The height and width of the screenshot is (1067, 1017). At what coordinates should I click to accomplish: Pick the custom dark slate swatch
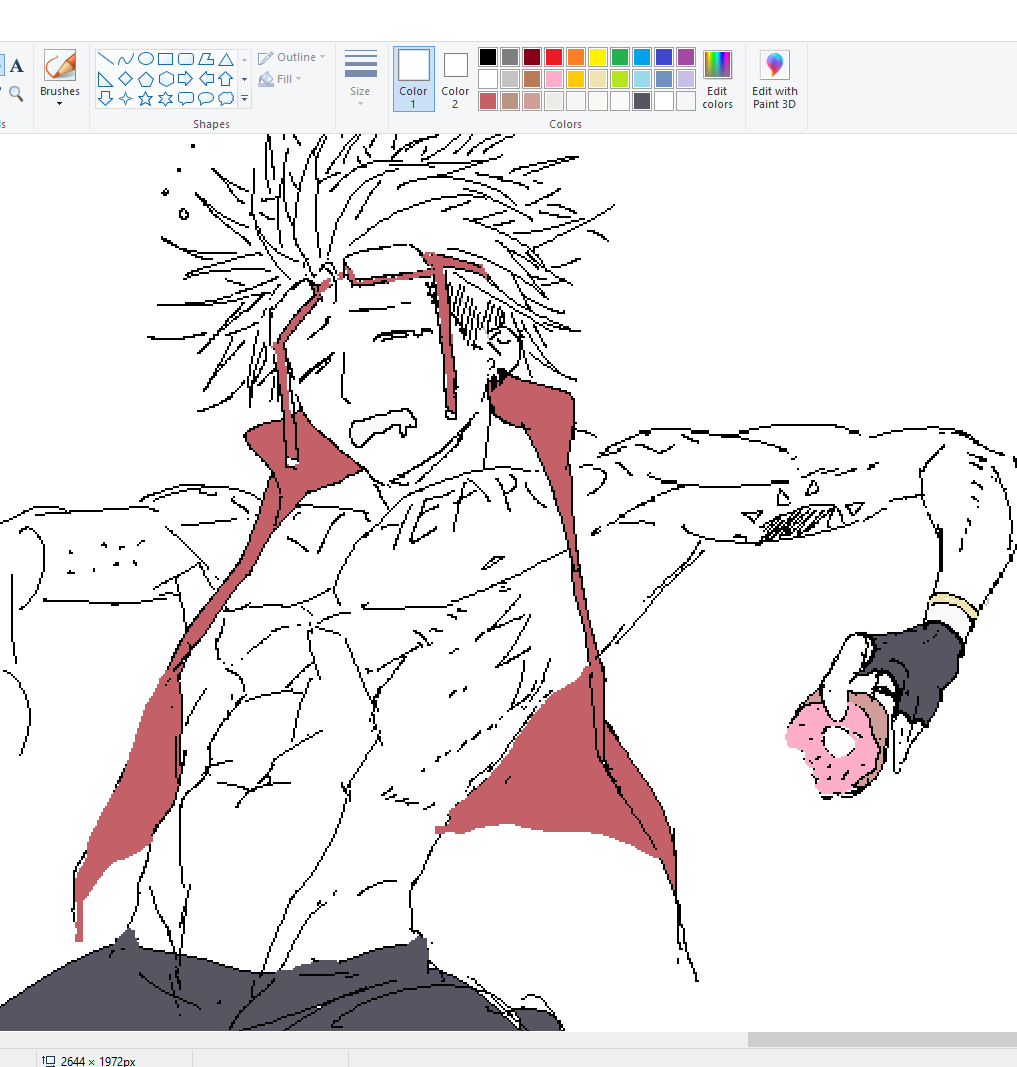click(x=642, y=101)
